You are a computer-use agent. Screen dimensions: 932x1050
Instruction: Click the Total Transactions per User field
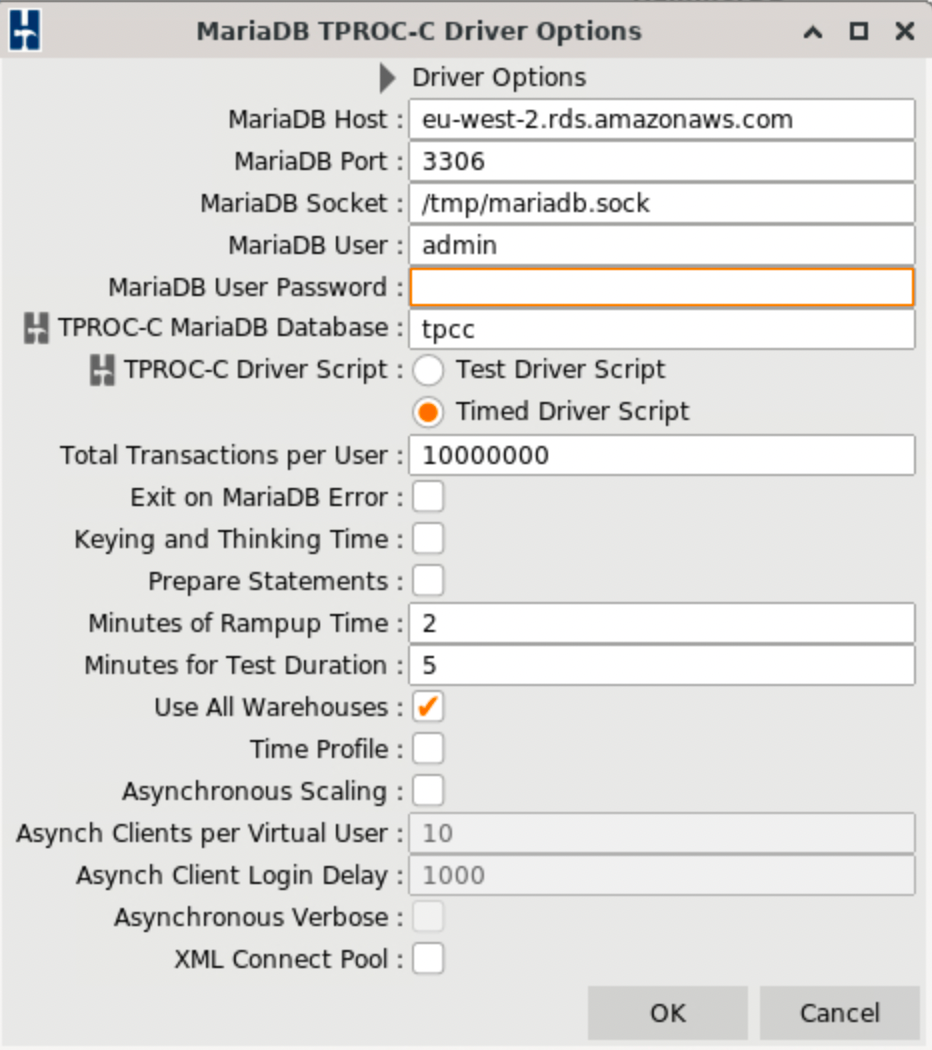[662, 455]
